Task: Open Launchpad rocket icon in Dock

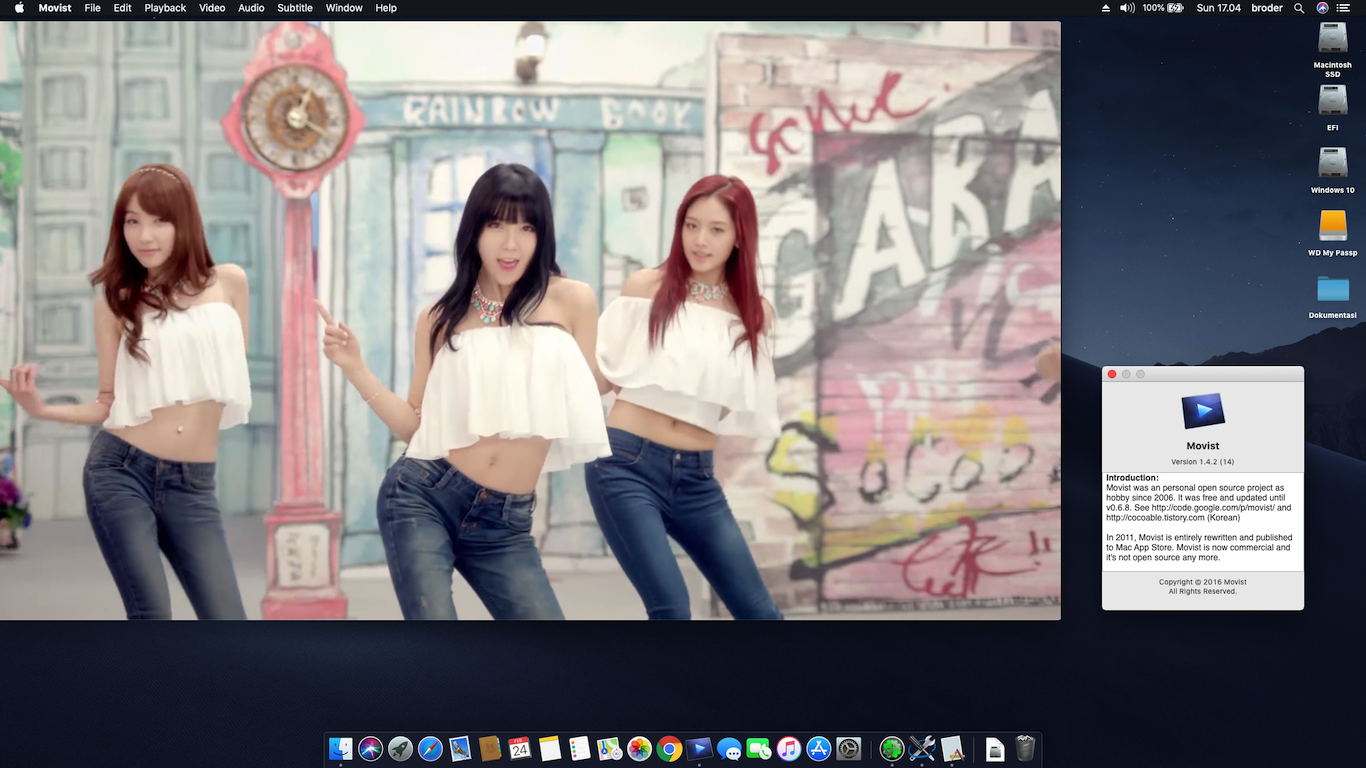Action: point(401,748)
